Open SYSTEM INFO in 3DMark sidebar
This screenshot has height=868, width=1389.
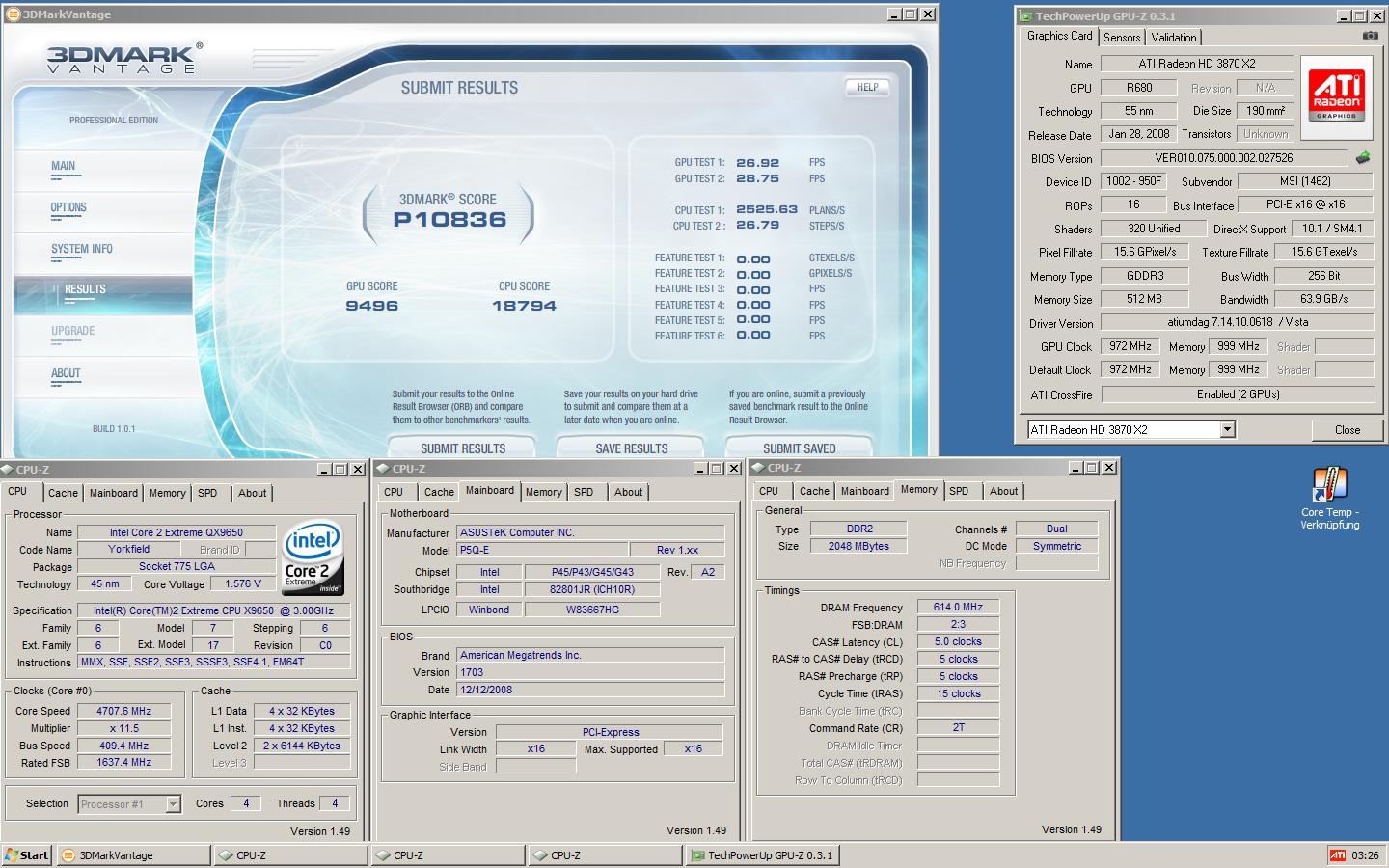pyautogui.click(x=82, y=249)
